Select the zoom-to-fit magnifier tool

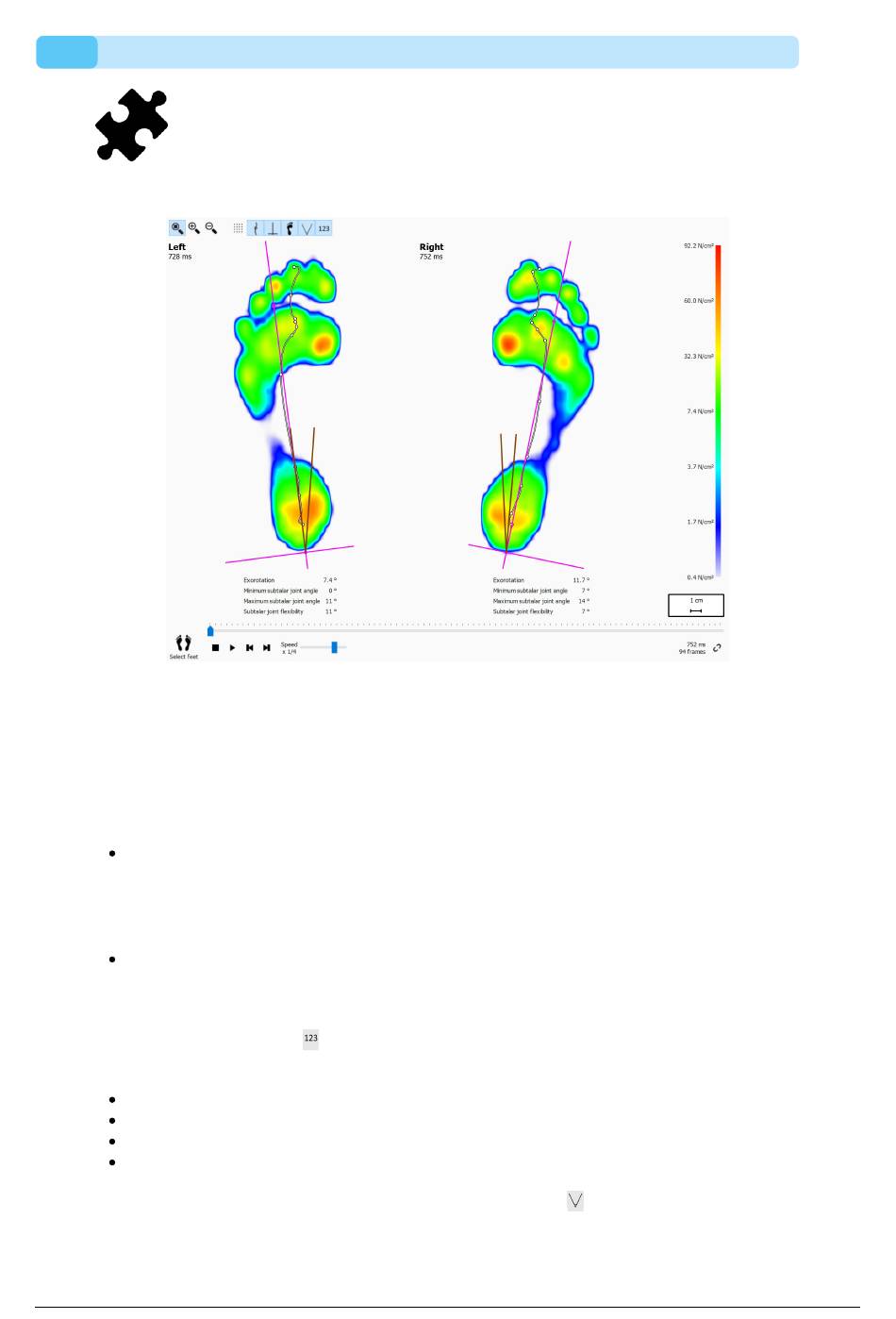pyautogui.click(x=176, y=228)
